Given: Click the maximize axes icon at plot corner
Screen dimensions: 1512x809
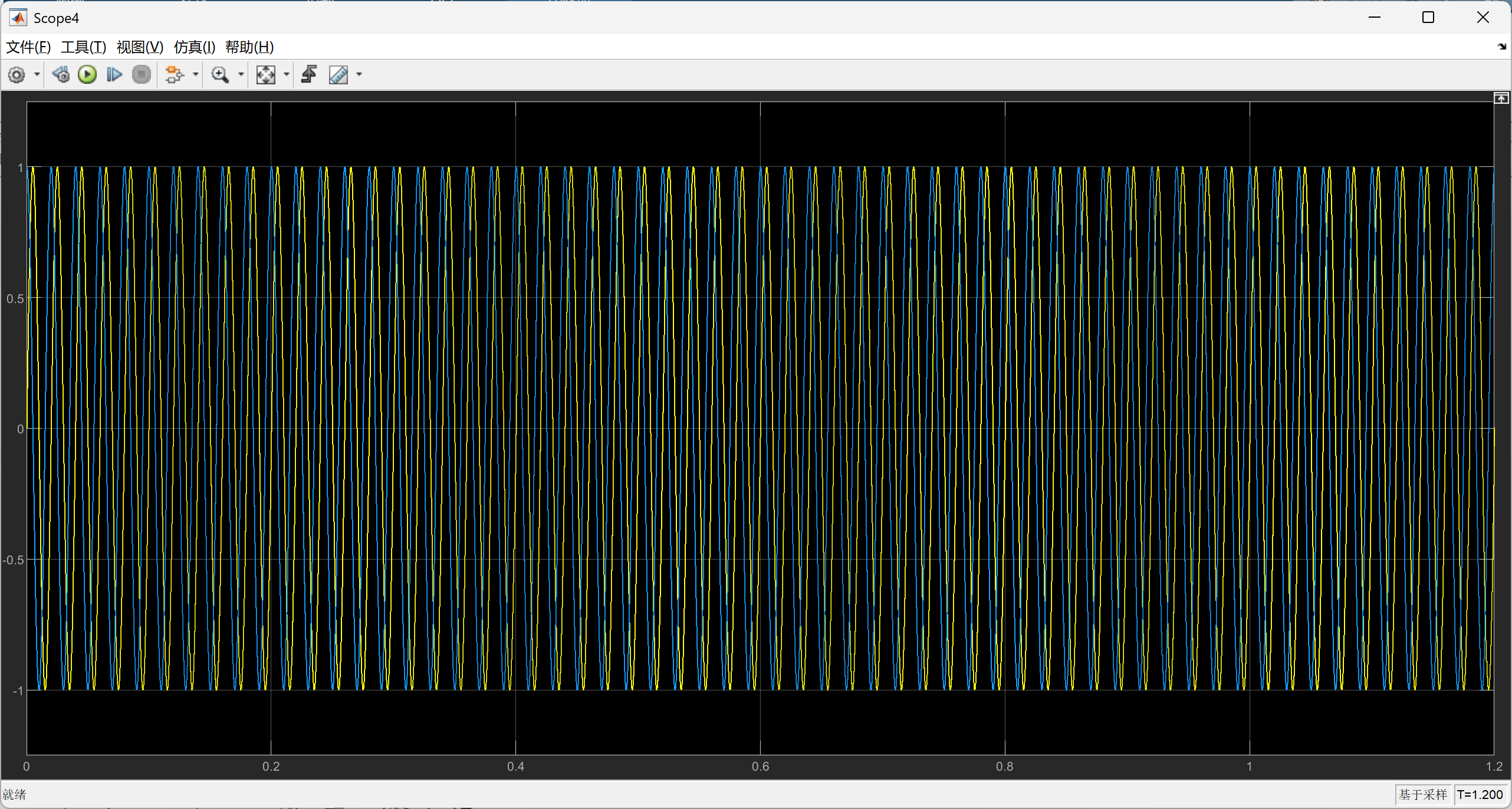Looking at the screenshot, I should click(x=1501, y=98).
